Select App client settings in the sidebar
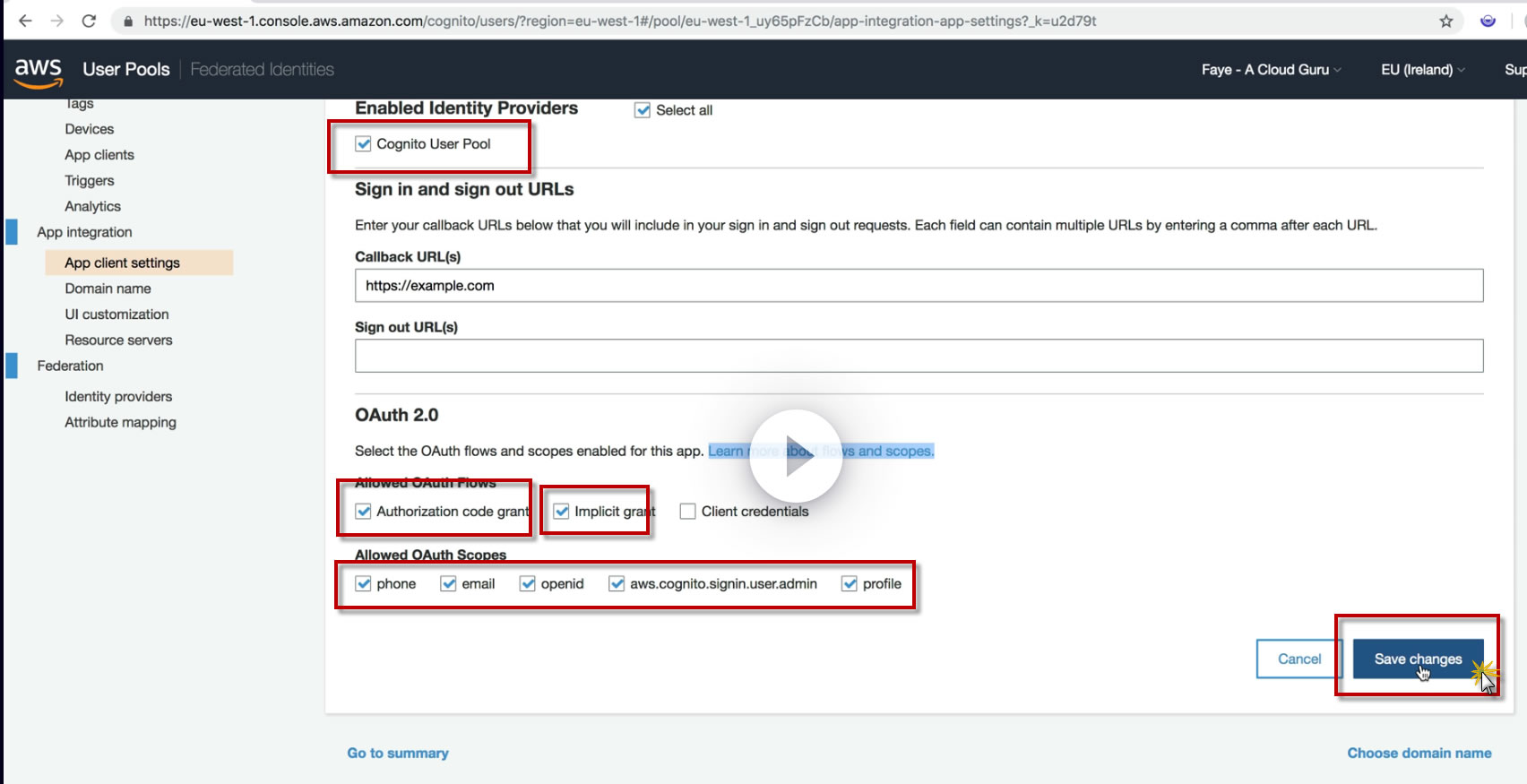 coord(139,263)
